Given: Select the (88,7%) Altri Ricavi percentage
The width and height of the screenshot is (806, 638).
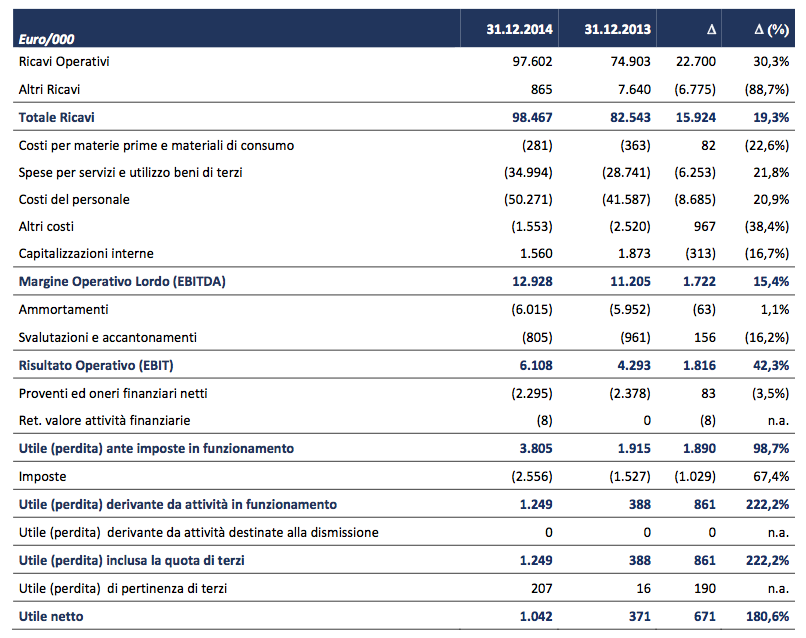Looking at the screenshot, I should [766, 90].
